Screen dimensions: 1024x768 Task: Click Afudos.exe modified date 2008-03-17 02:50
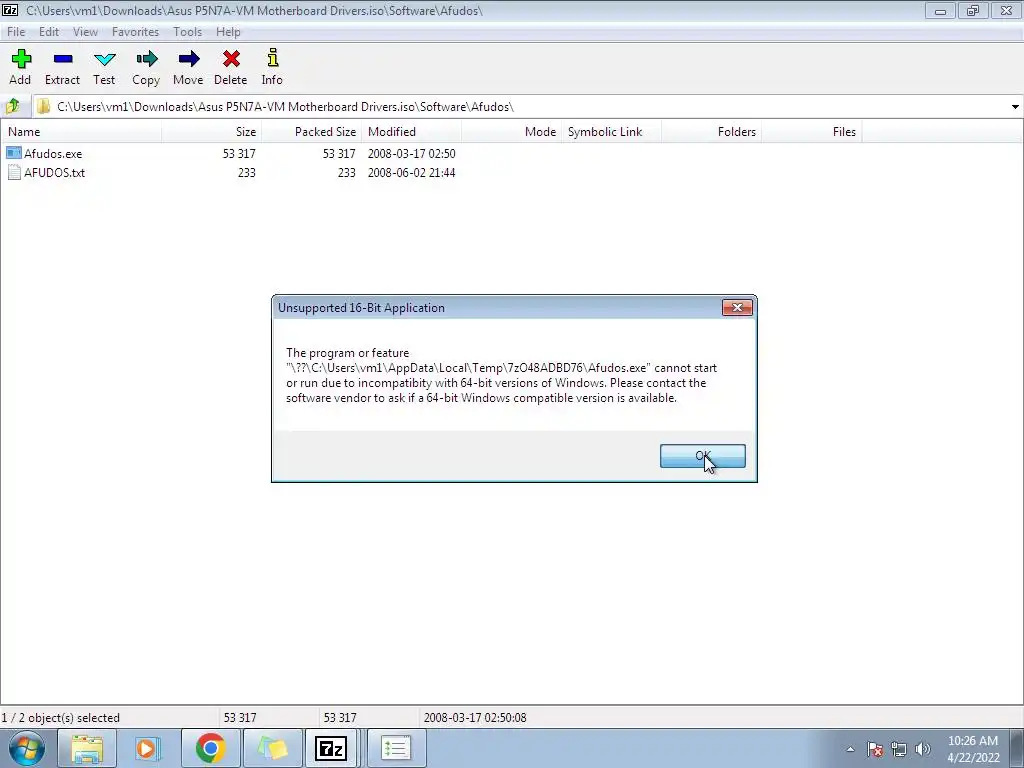[411, 153]
